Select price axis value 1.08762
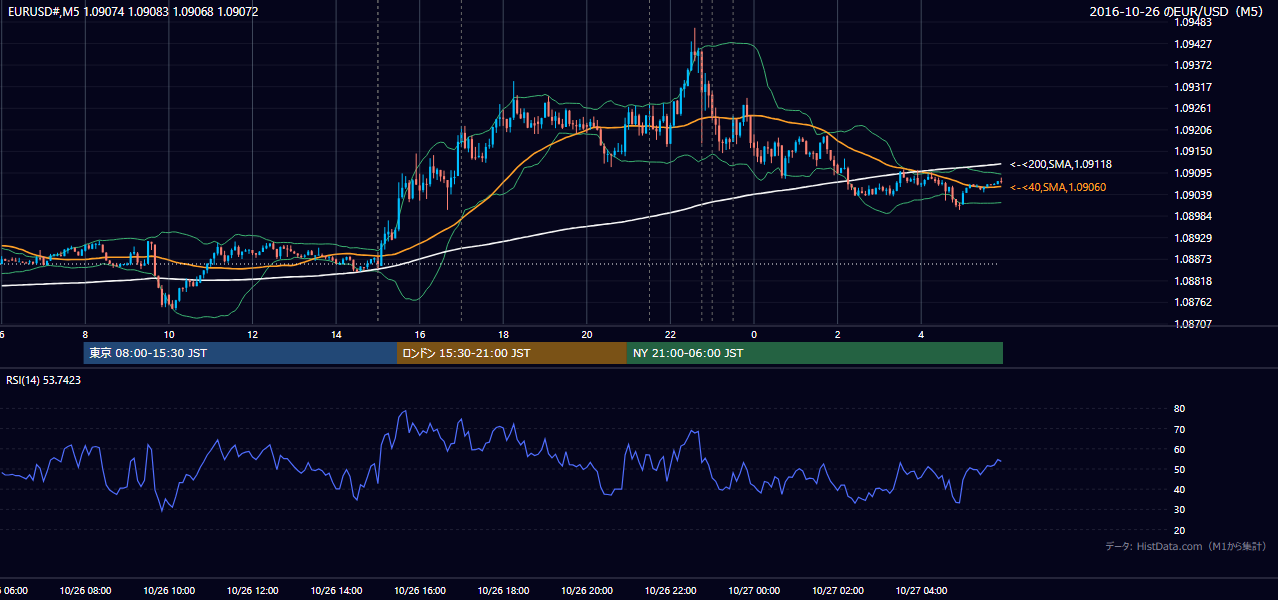 click(x=1193, y=302)
